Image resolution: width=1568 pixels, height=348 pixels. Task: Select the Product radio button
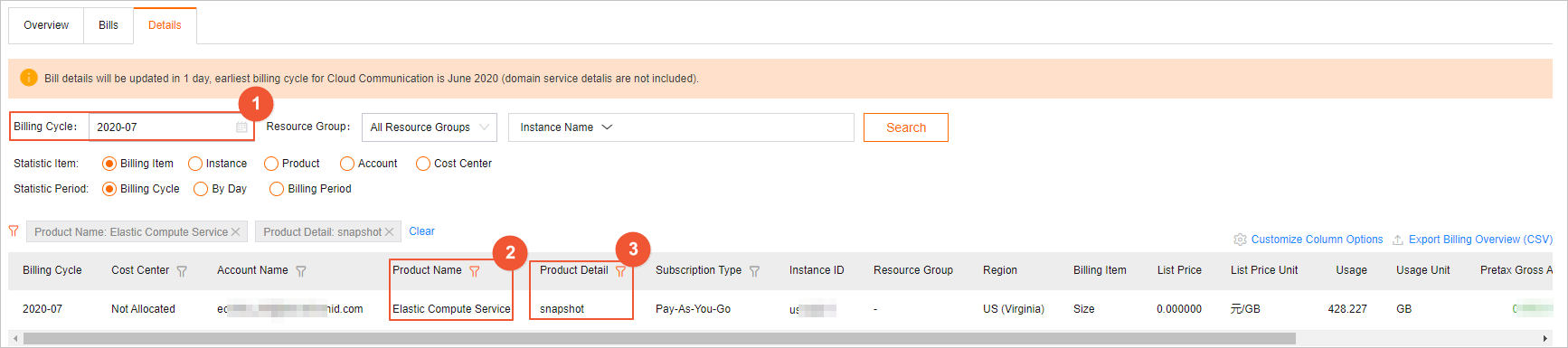pos(271,164)
